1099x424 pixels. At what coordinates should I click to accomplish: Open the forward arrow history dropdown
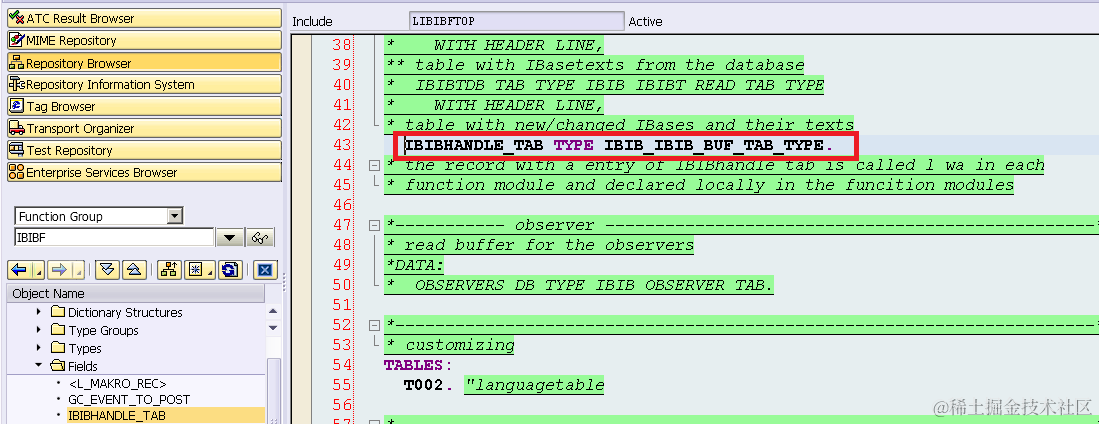78,270
